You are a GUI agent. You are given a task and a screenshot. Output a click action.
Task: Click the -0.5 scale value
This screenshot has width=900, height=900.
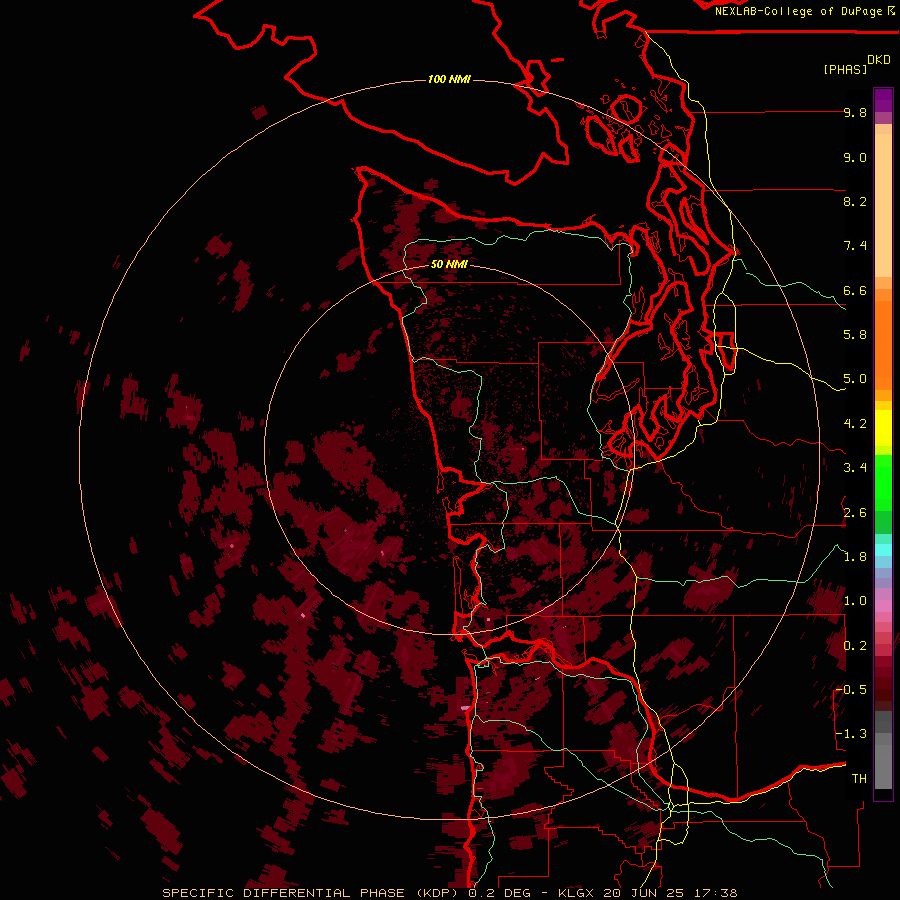click(x=851, y=690)
